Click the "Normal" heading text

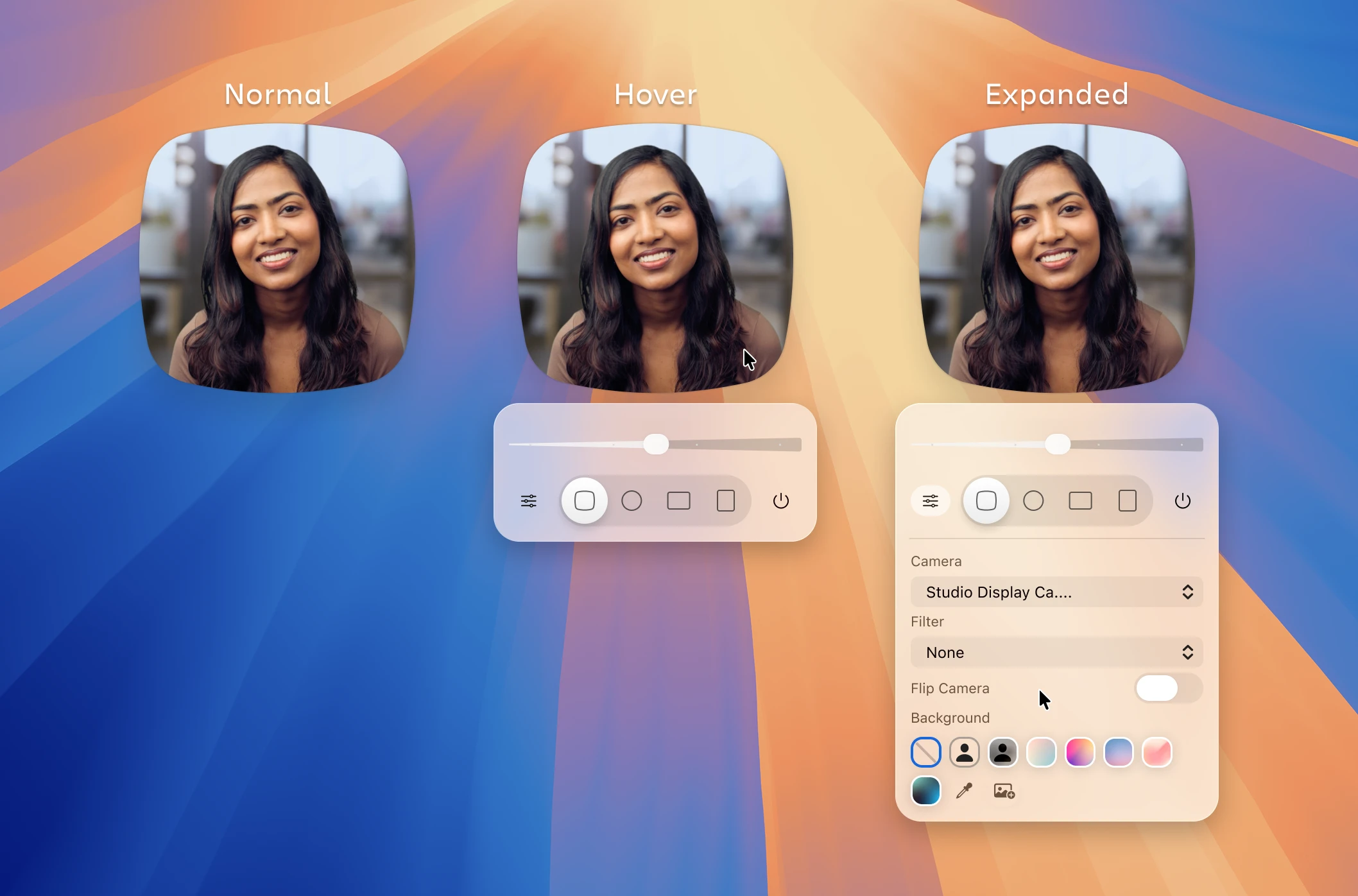tap(278, 94)
